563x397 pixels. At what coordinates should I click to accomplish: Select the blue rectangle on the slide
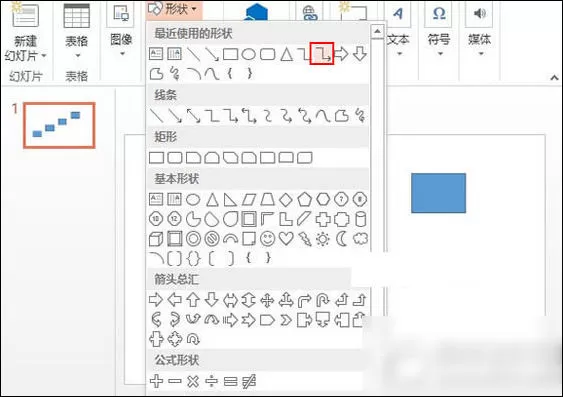coord(438,193)
